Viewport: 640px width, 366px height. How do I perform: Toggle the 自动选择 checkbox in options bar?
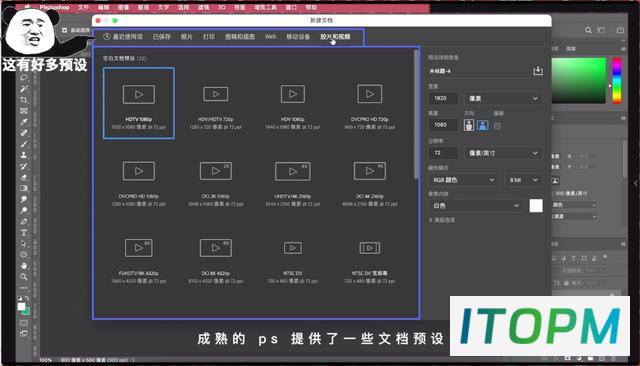pyautogui.click(x=64, y=30)
